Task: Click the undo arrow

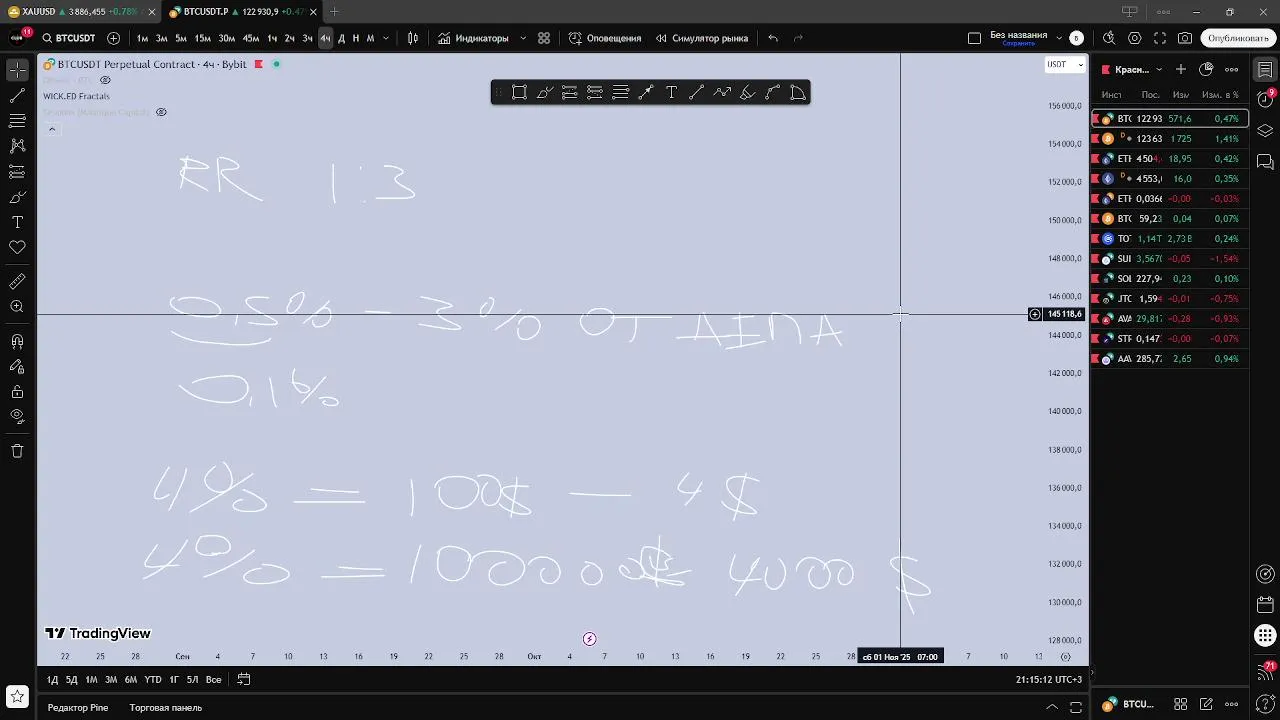Action: click(x=773, y=38)
